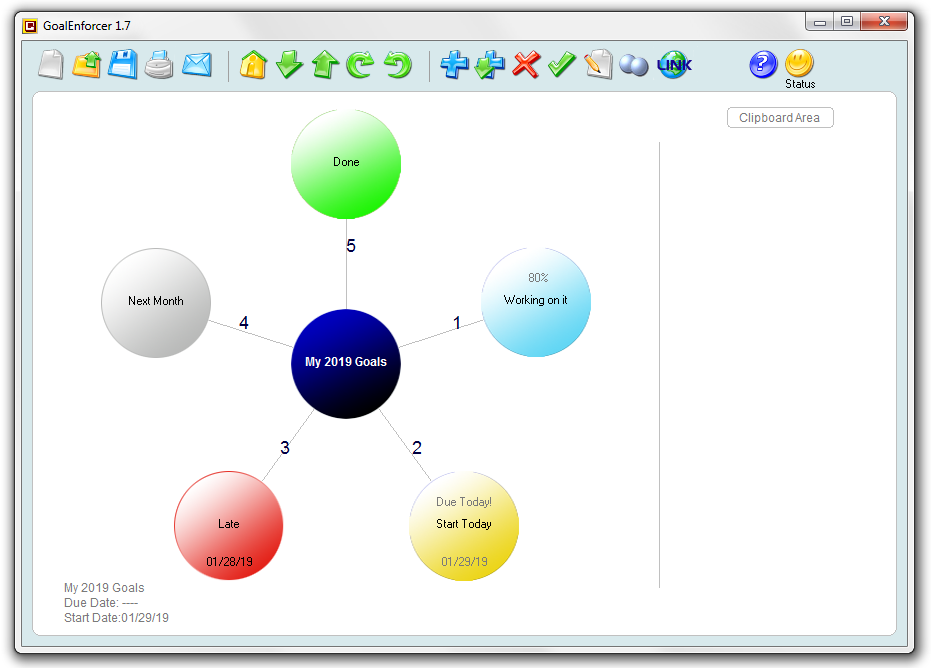This screenshot has width=931, height=668.
Task: Open a saved goal plan file
Action: tap(87, 65)
